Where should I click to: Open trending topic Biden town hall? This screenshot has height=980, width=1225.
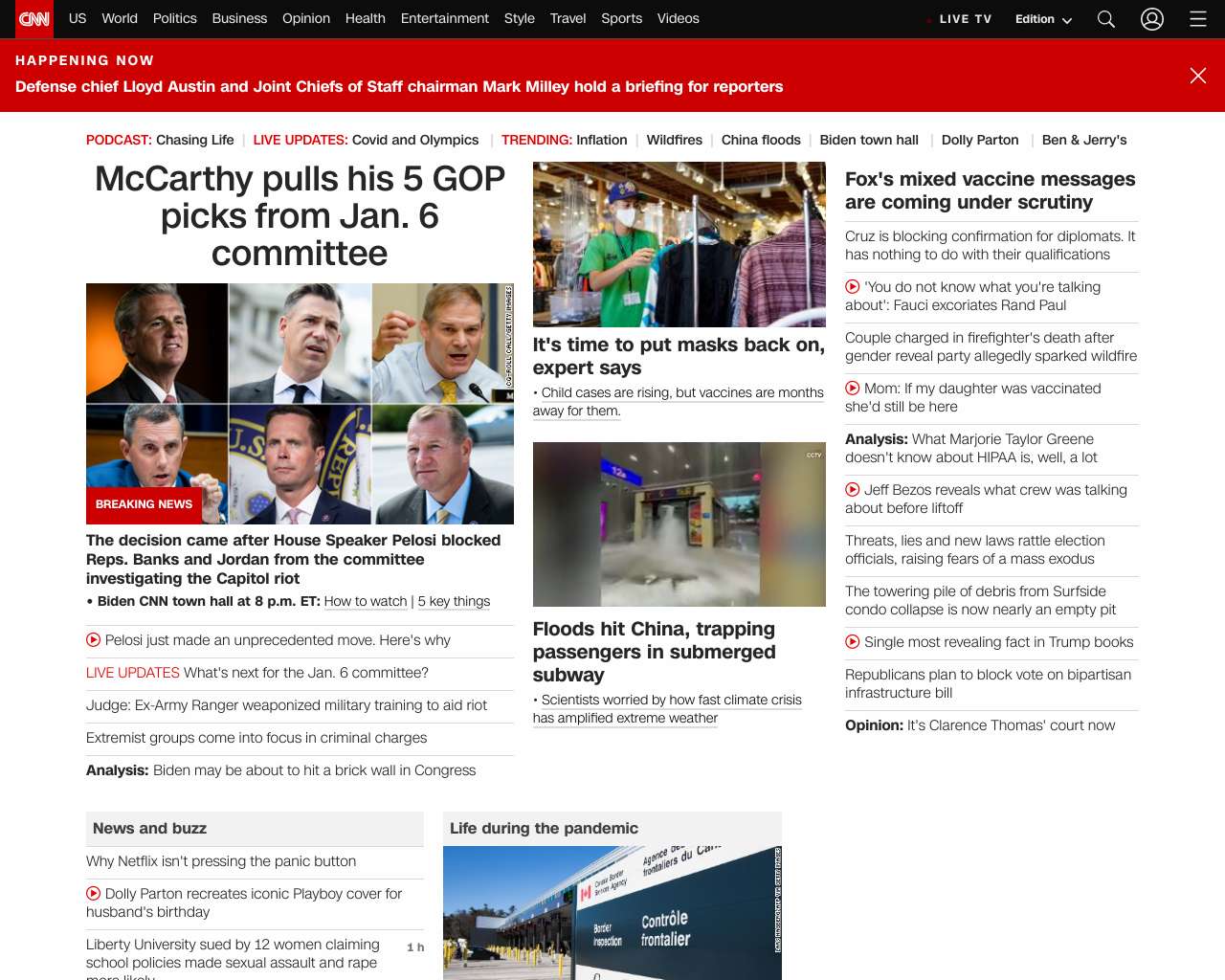click(869, 140)
